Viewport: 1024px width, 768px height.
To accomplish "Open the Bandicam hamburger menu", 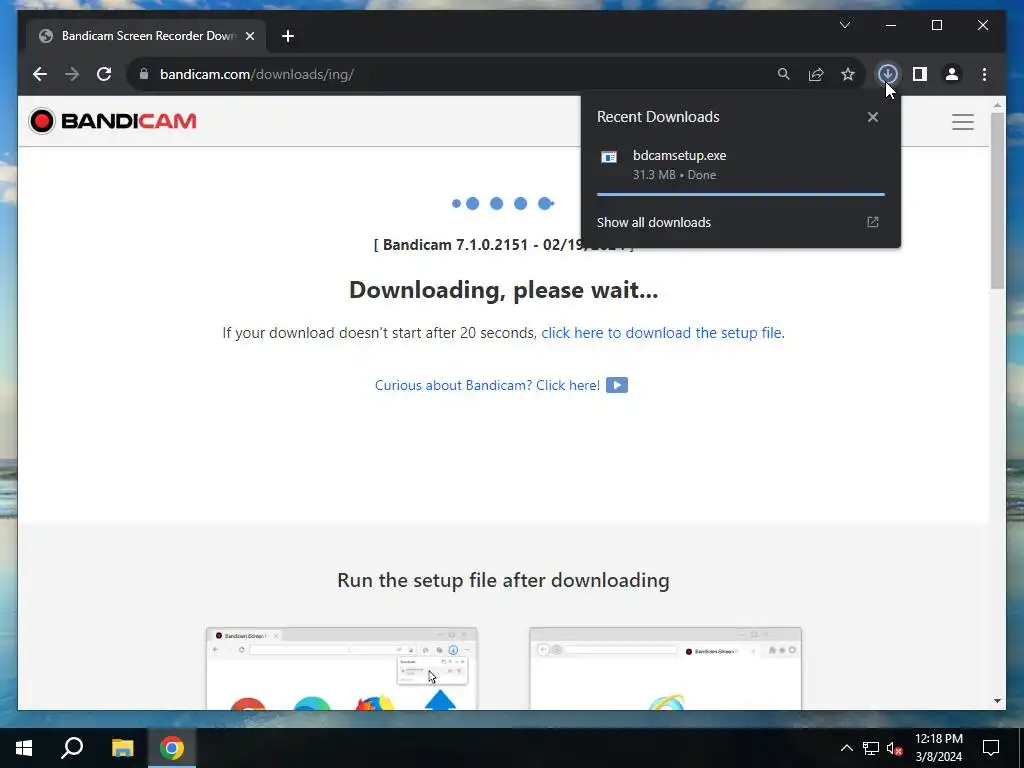I will [x=963, y=121].
